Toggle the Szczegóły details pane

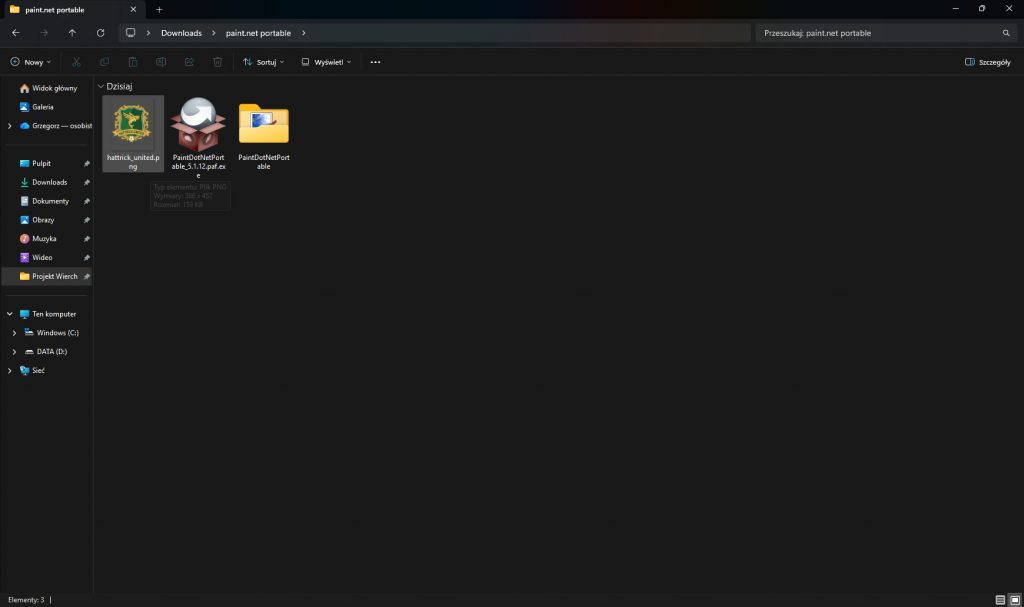coord(987,62)
